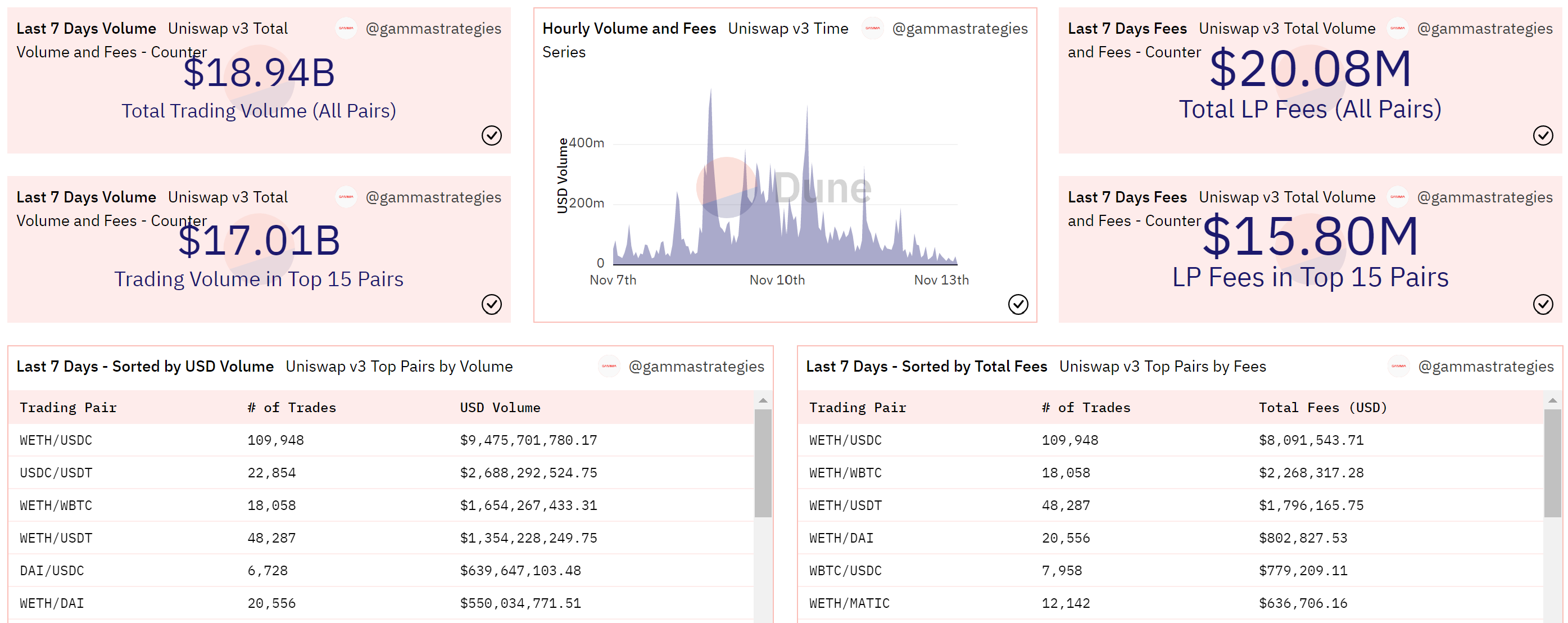The image size is (1568, 623).
Task: Click the 12,142 trades cell
Action: 1066,603
